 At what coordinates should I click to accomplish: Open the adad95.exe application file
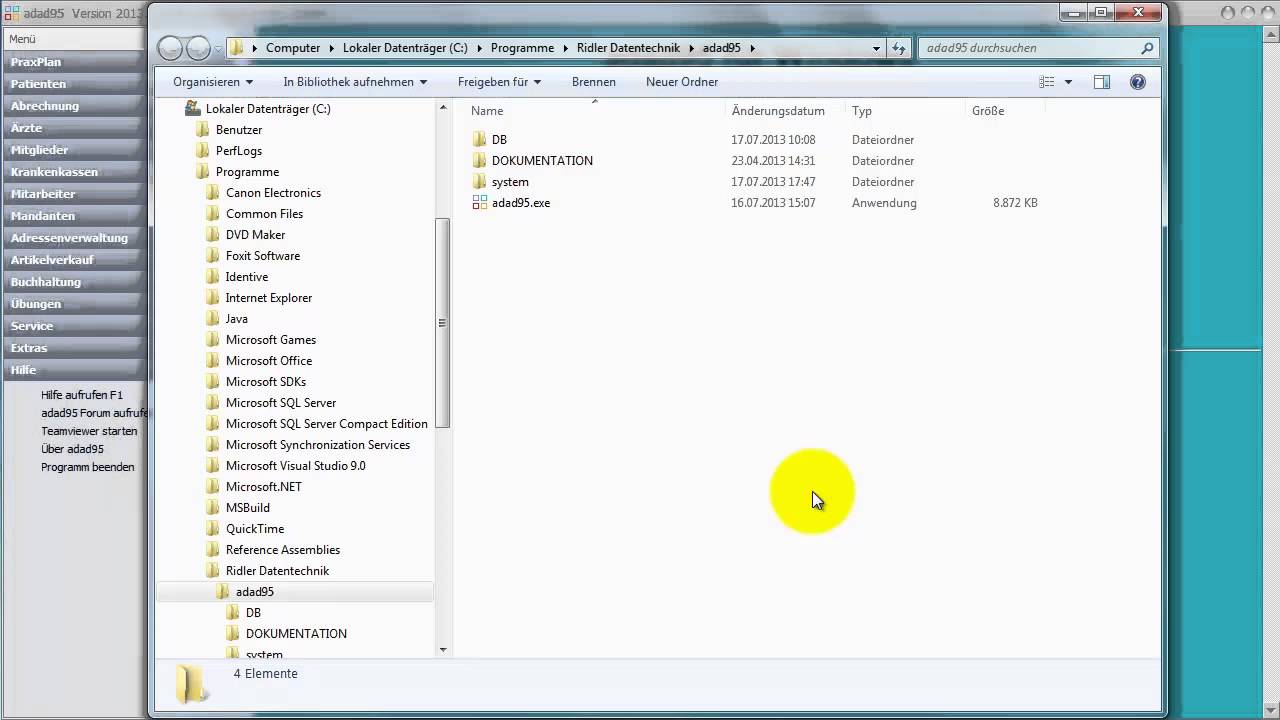[x=520, y=203]
